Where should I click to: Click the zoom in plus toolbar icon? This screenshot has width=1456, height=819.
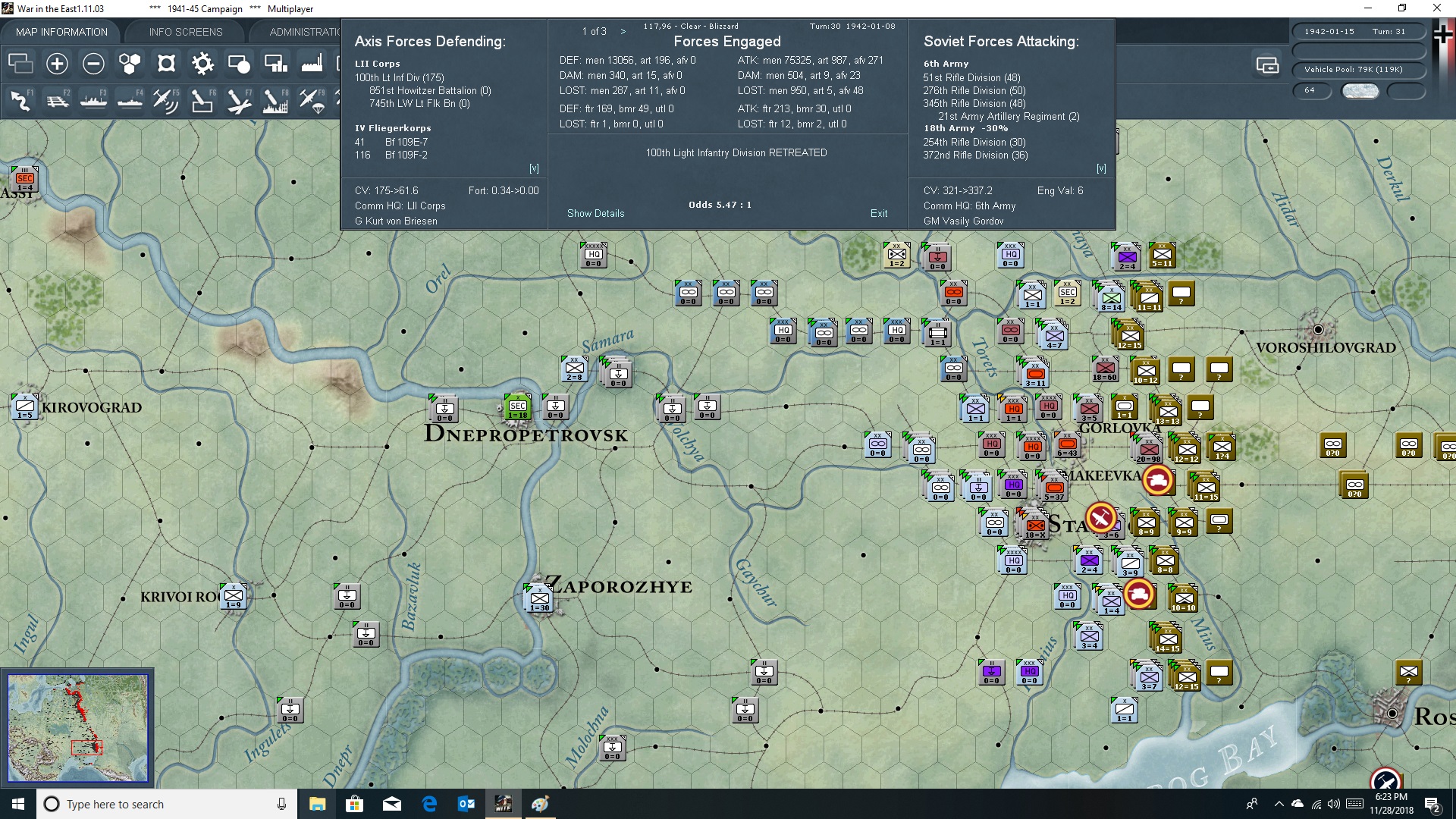click(57, 64)
